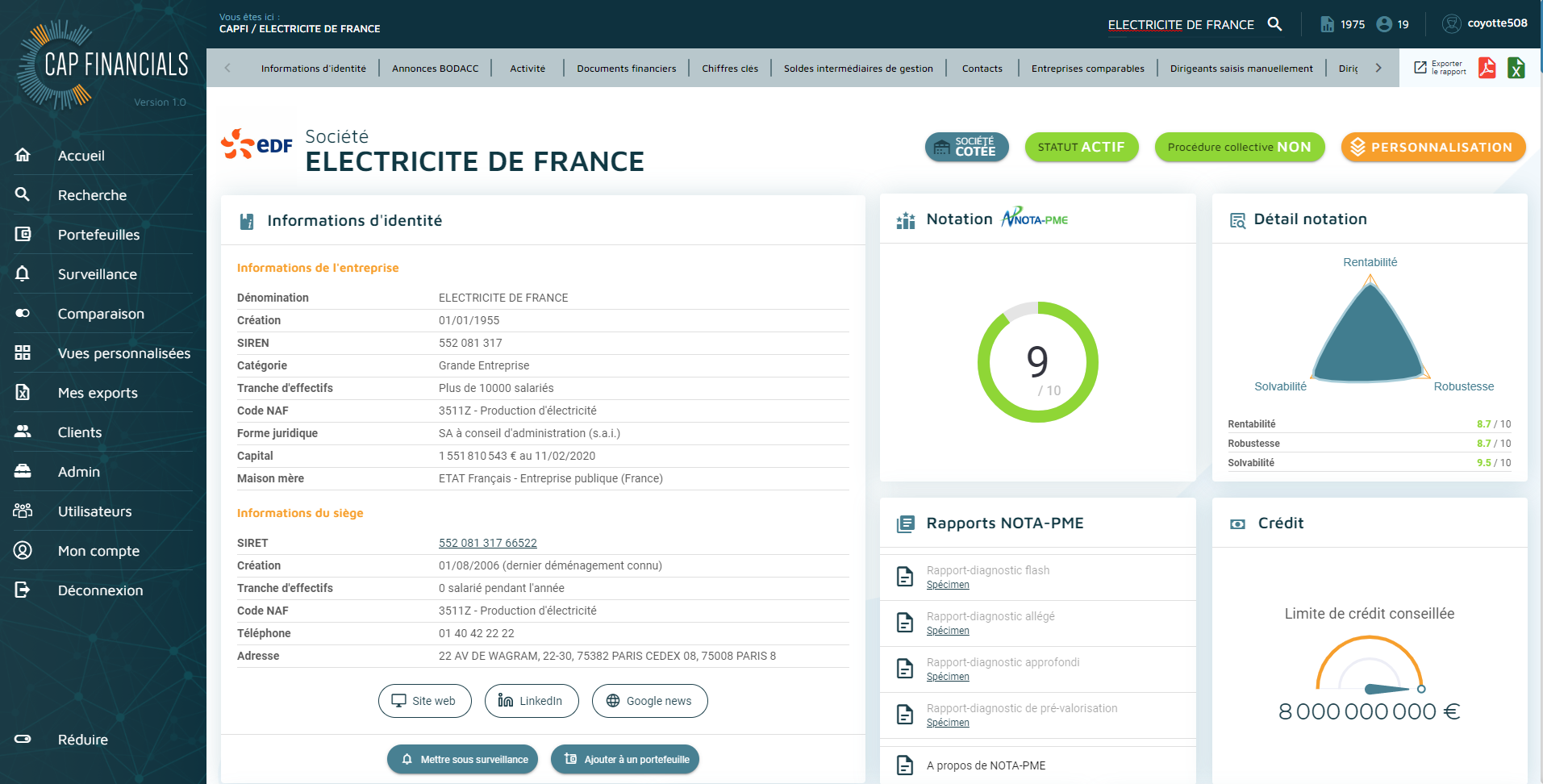Open the Mon compte profile icon
Viewport: 1543px width, 784px height.
(23, 550)
